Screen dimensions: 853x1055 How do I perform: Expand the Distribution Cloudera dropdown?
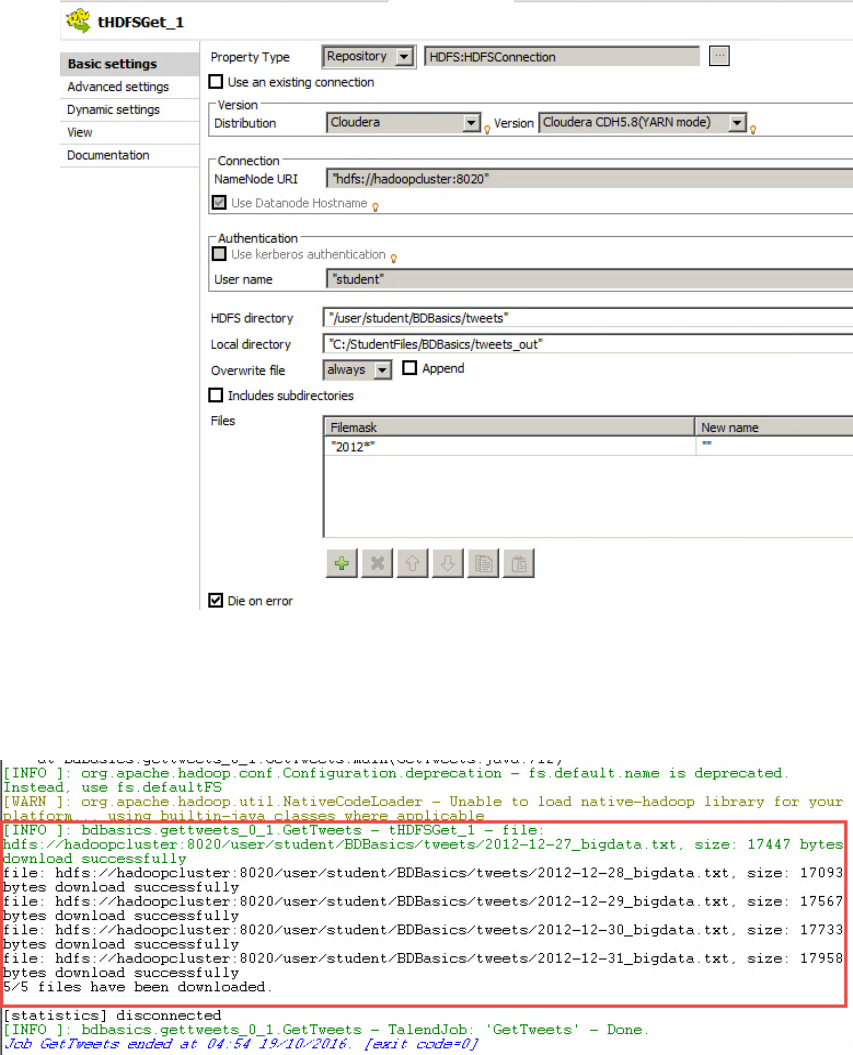pyautogui.click(x=471, y=123)
